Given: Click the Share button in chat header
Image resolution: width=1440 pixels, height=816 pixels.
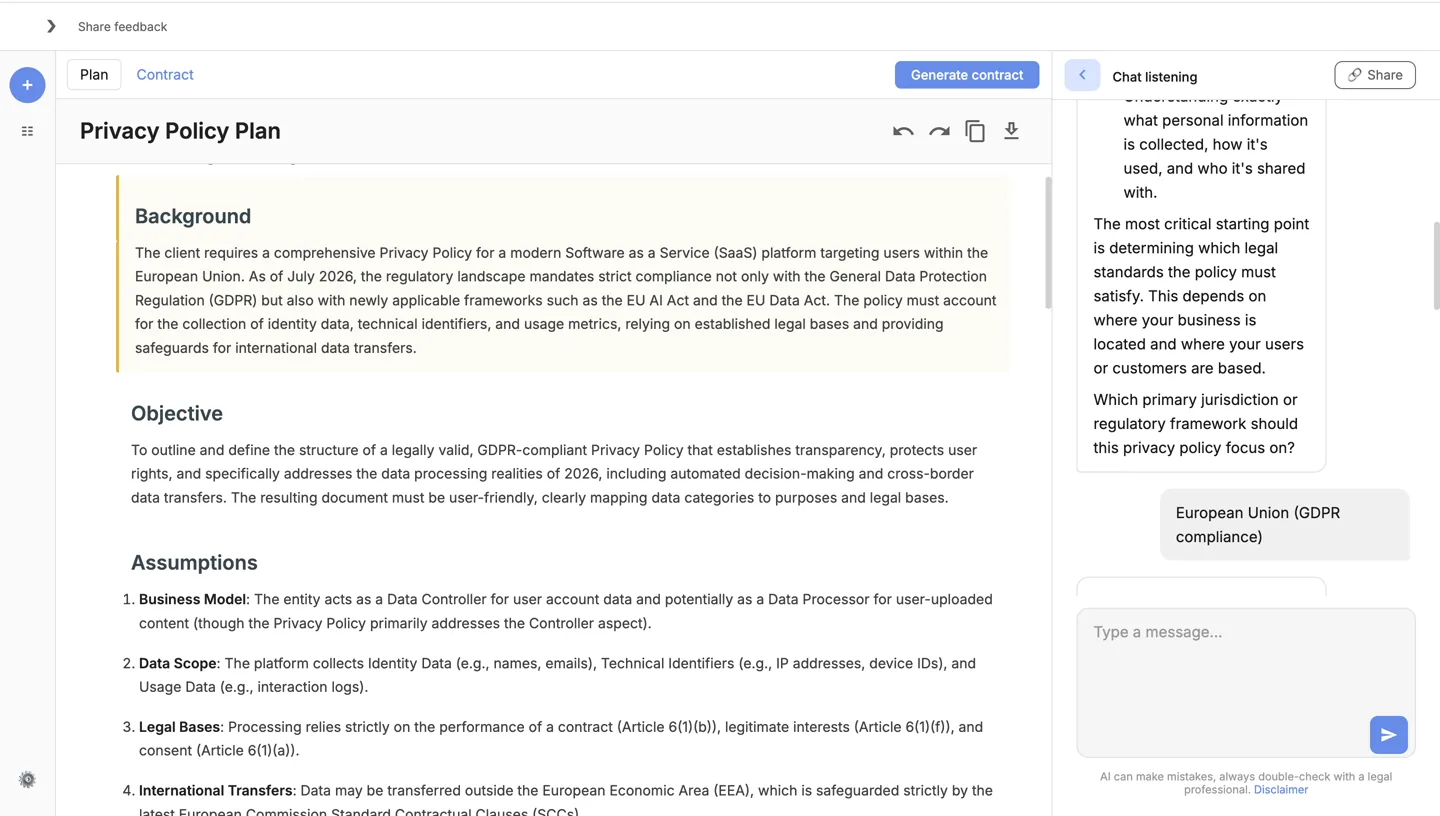Looking at the screenshot, I should coord(1374,75).
